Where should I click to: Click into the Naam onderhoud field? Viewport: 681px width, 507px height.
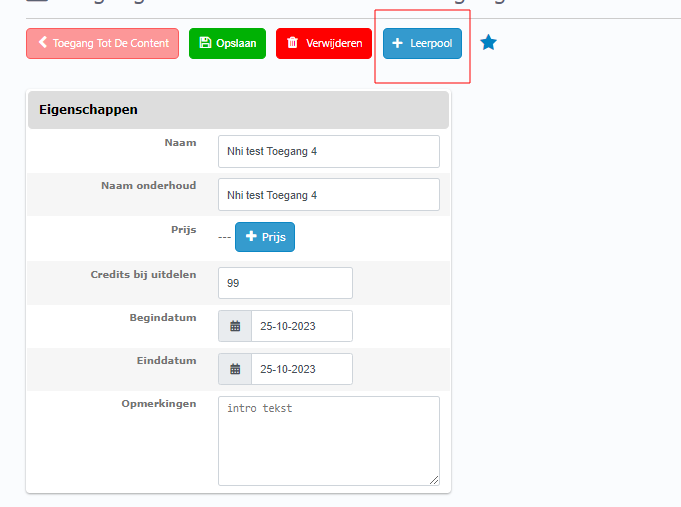[x=328, y=195]
